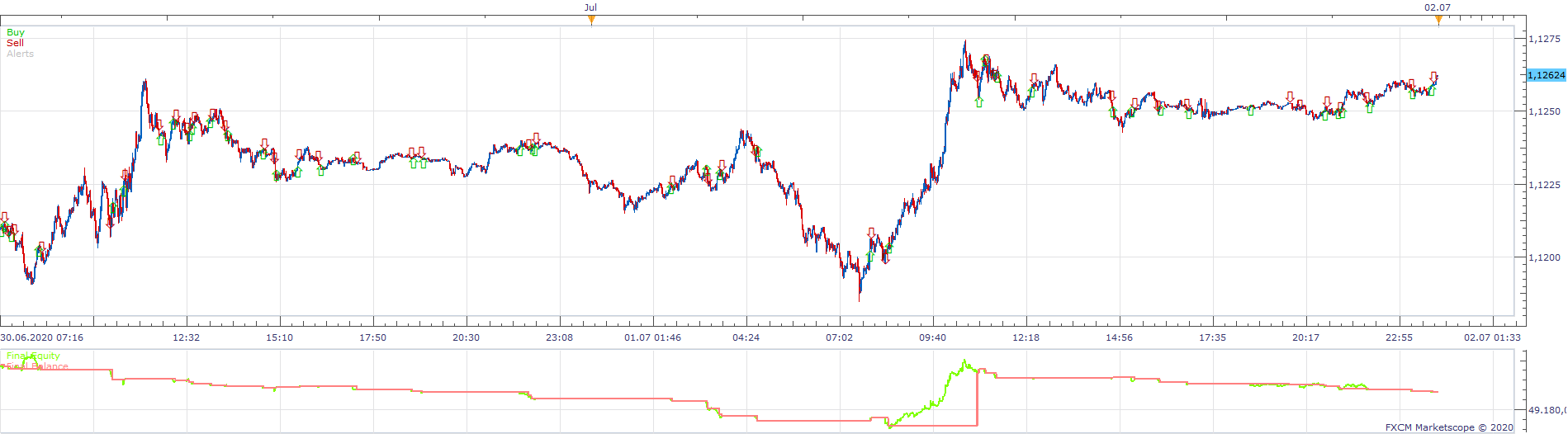This screenshot has height=434, width=1568.
Task: Click the highlighted current price 1,12624 label
Action: coord(1547,75)
